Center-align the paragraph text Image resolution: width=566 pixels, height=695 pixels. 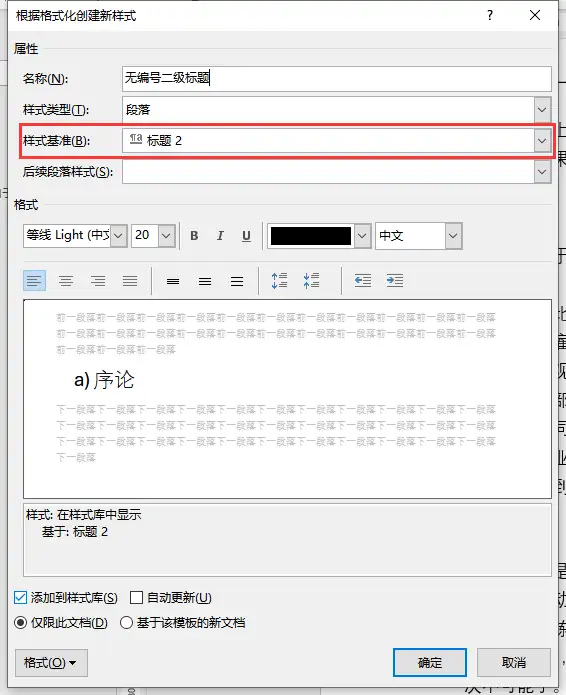pos(66,281)
